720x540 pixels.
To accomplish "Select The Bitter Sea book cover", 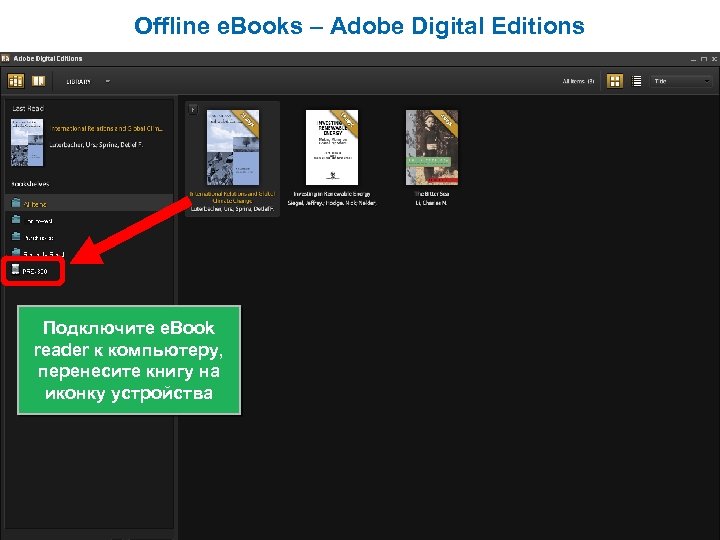I will click(x=432, y=147).
